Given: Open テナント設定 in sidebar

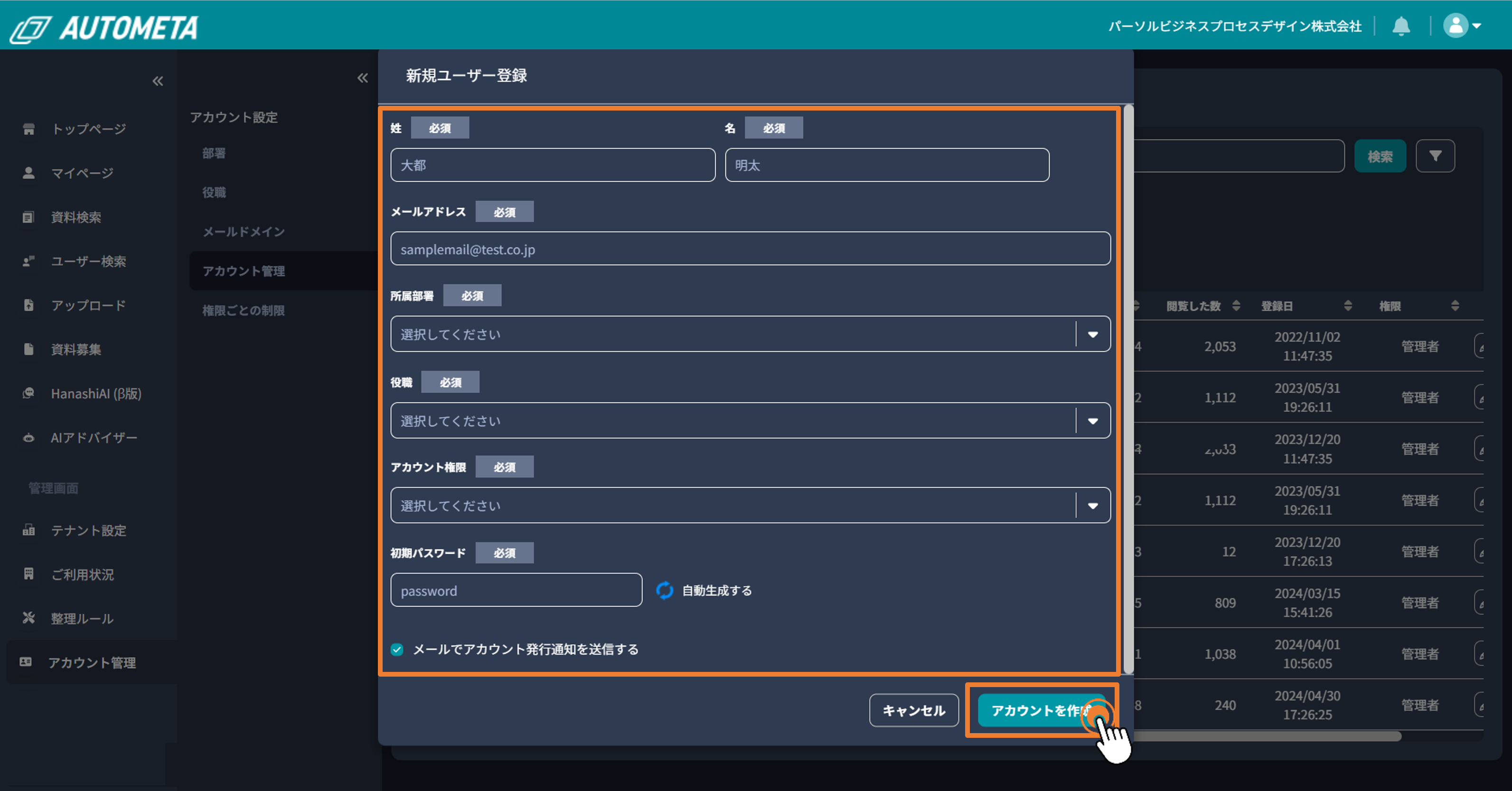Looking at the screenshot, I should 89,530.
